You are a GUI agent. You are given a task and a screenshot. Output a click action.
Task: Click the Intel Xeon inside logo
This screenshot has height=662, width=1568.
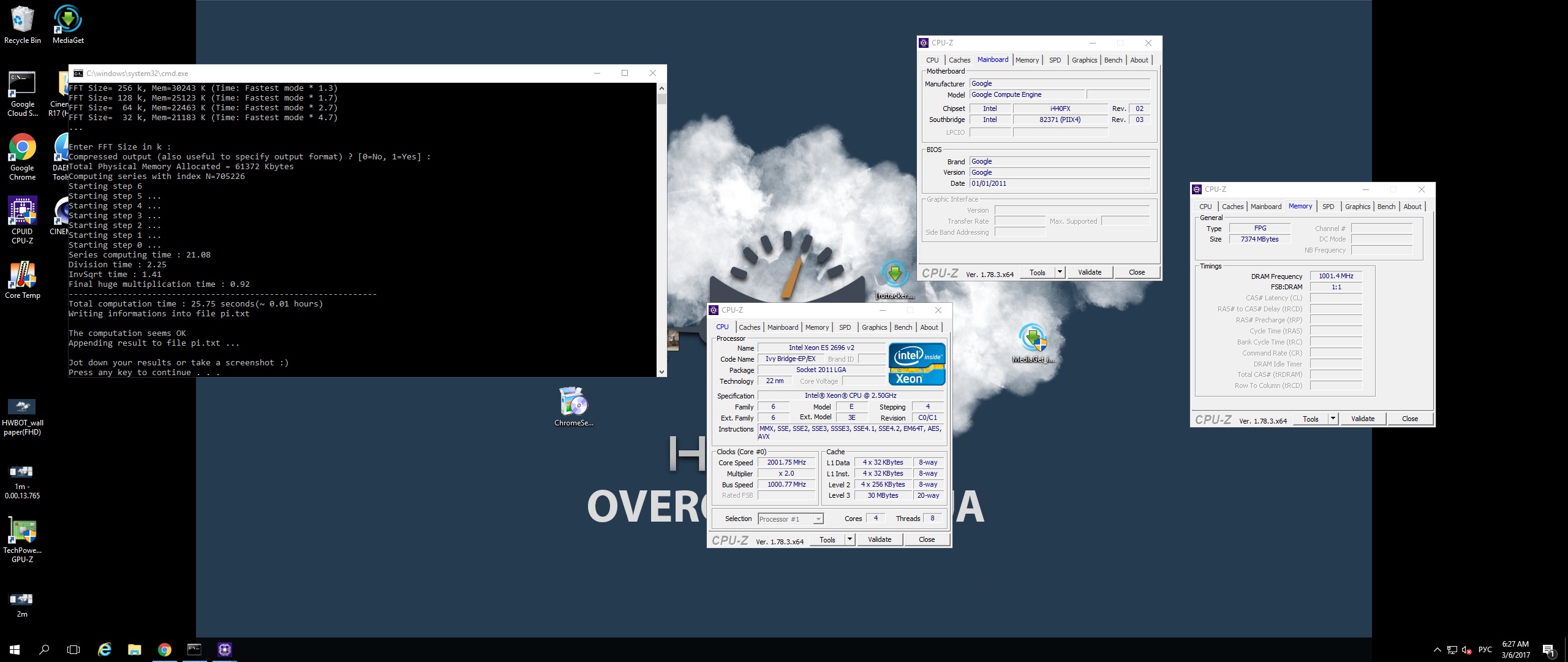pos(917,364)
